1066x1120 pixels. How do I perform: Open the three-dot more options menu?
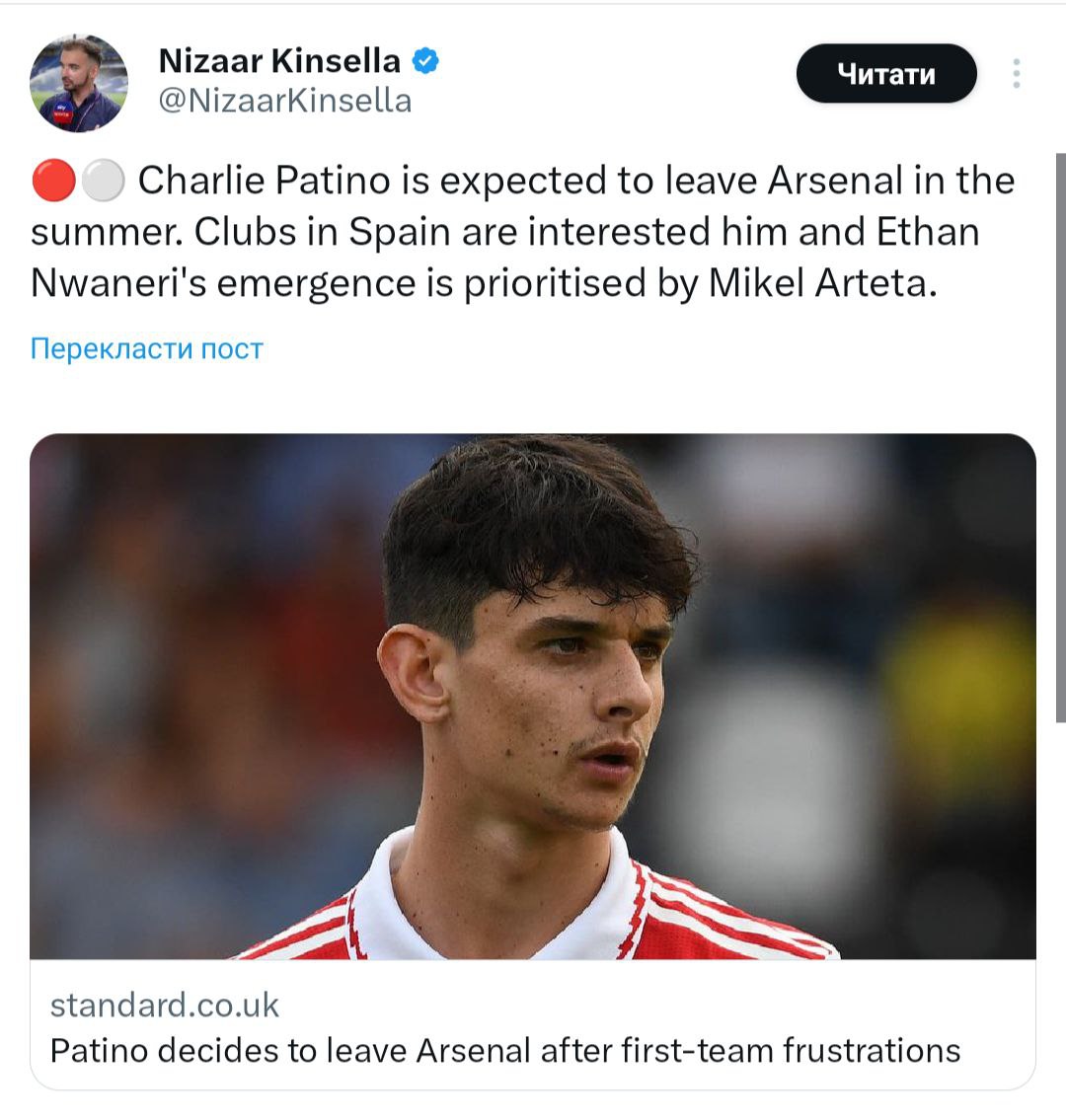pos(1016,74)
